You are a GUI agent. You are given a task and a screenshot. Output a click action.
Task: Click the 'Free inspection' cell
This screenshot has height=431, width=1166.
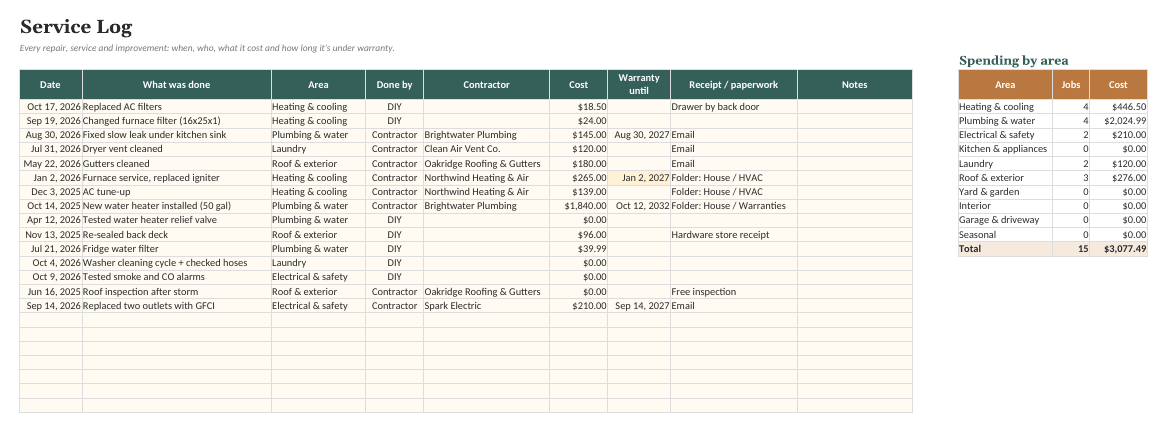coord(733,292)
